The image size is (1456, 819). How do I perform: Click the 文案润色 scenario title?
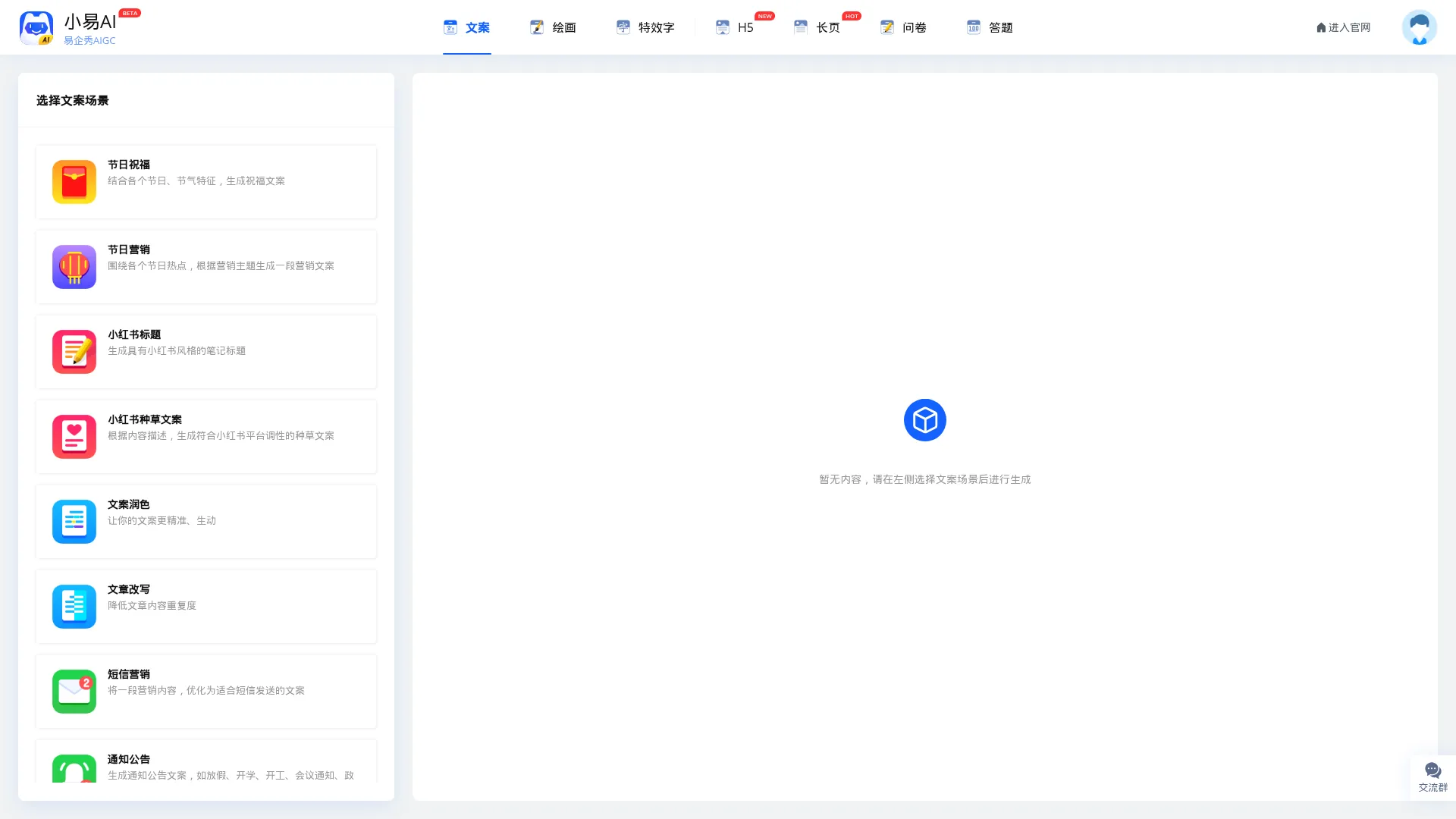pyautogui.click(x=129, y=504)
